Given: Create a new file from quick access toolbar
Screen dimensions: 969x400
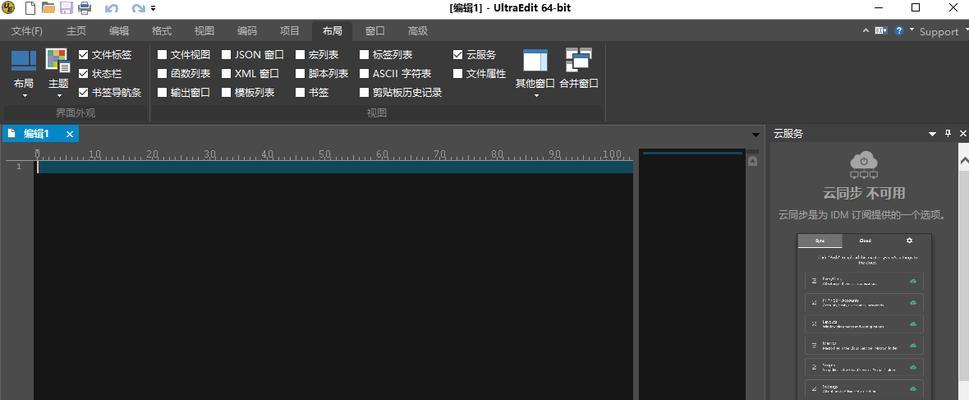Looking at the screenshot, I should tap(30, 8).
